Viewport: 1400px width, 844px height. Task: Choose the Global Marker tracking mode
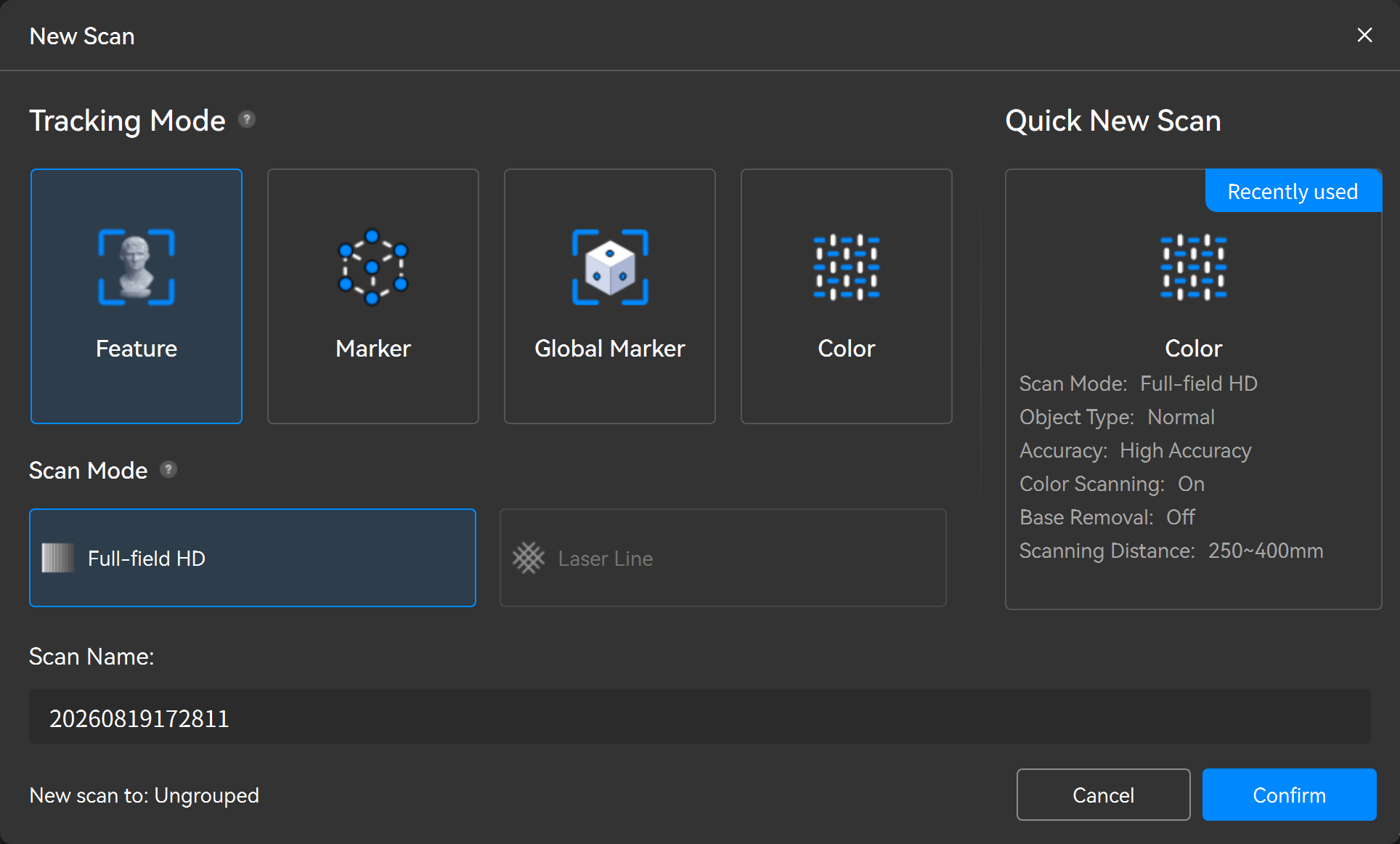610,296
